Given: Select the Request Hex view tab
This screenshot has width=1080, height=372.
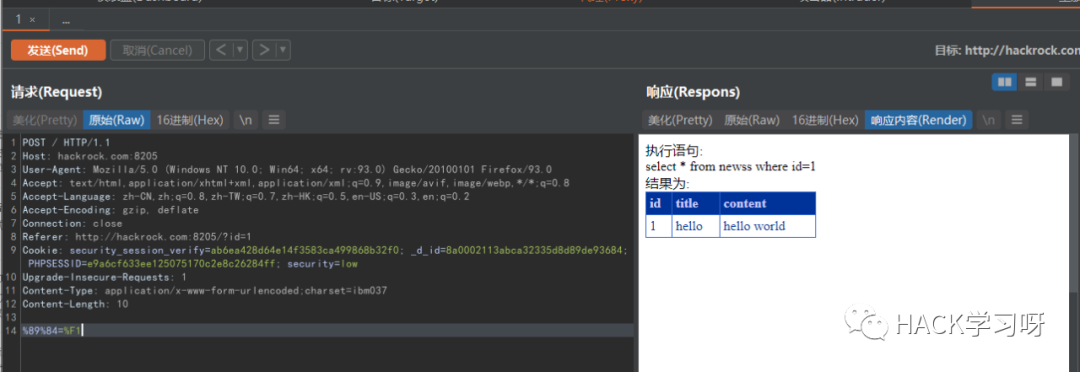Looking at the screenshot, I should point(190,120).
